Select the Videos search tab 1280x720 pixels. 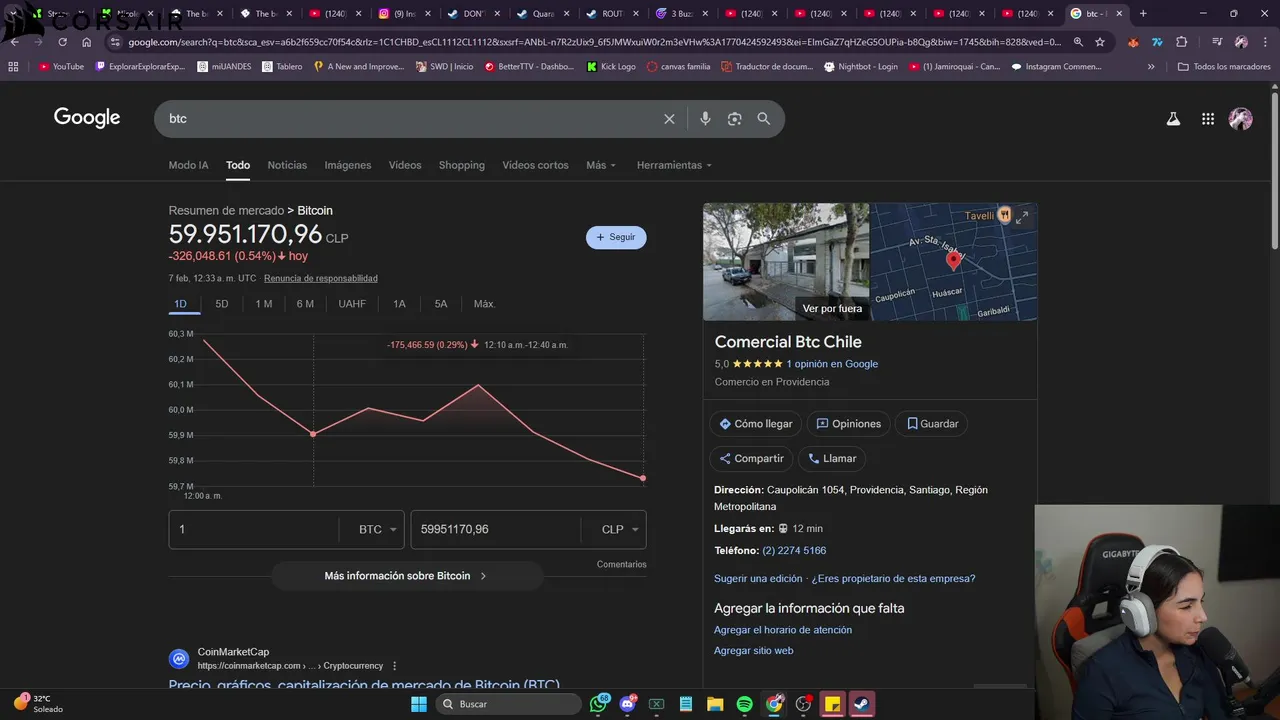[x=405, y=165]
